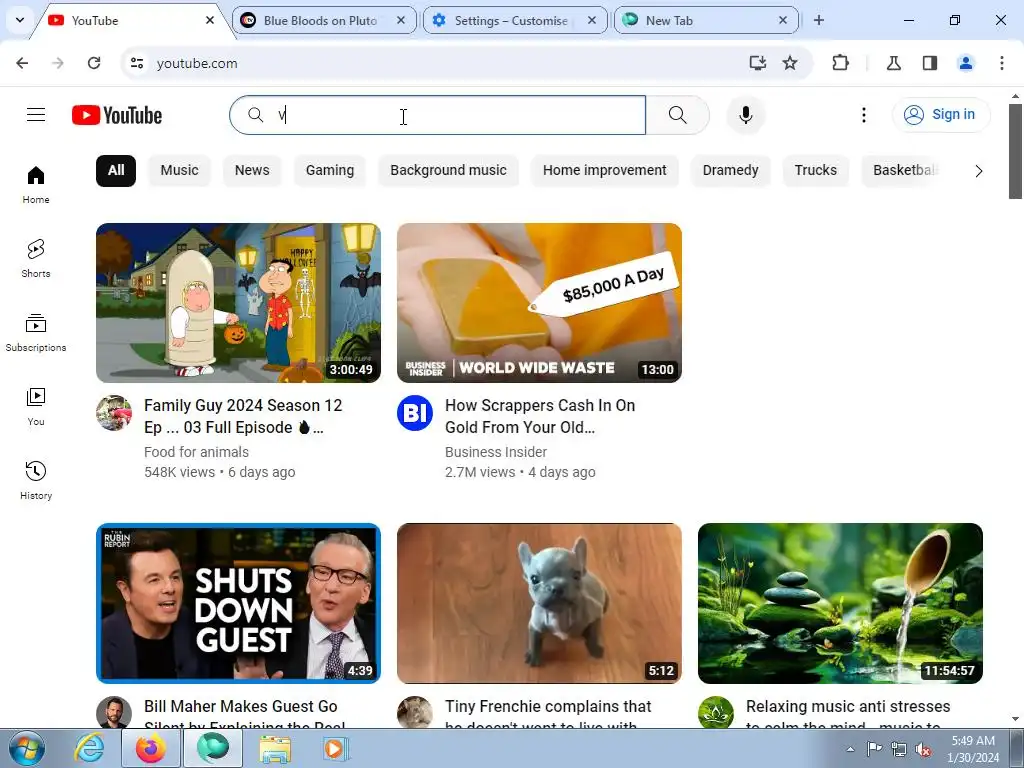Open Family Guy 2024 Season 12 video title
Screen dimensions: 1024x768
click(243, 416)
